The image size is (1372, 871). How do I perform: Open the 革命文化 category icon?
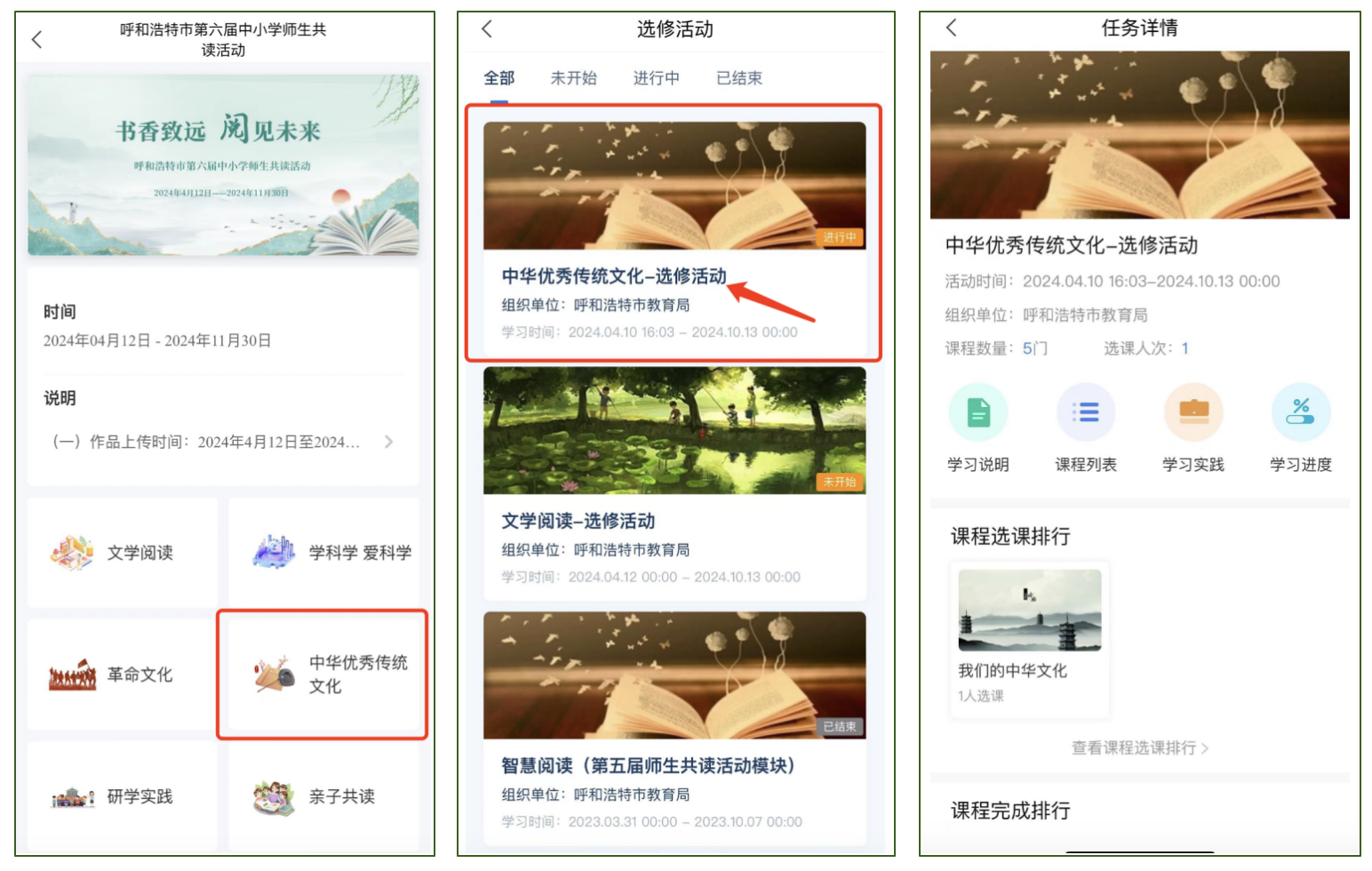pyautogui.click(x=72, y=675)
